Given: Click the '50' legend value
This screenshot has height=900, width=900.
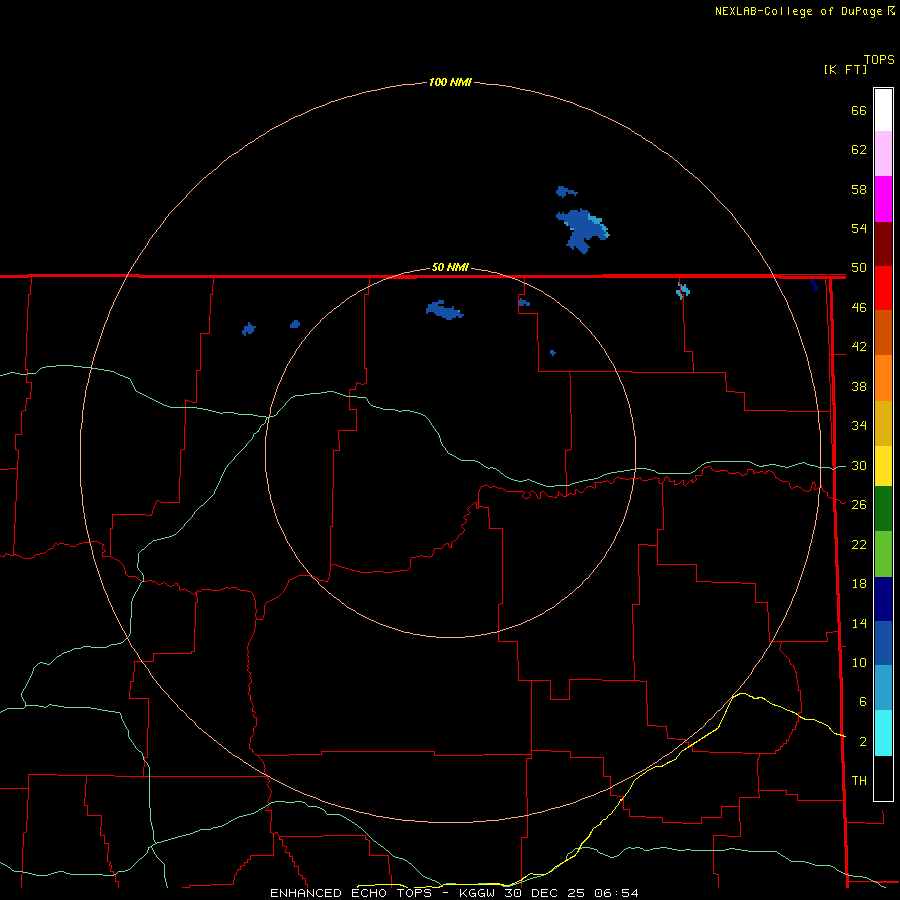Looking at the screenshot, I should [x=859, y=268].
